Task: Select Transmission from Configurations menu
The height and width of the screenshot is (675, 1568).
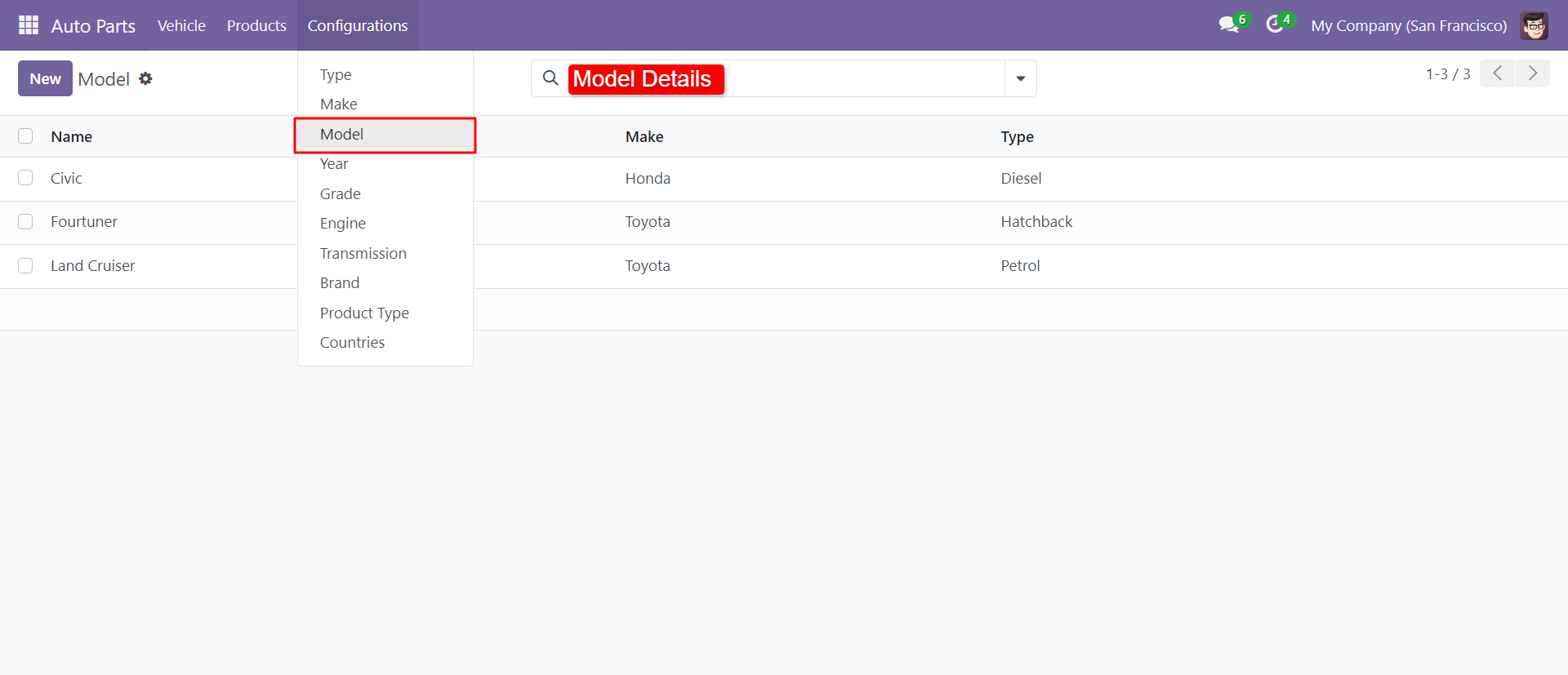Action: pos(363,253)
